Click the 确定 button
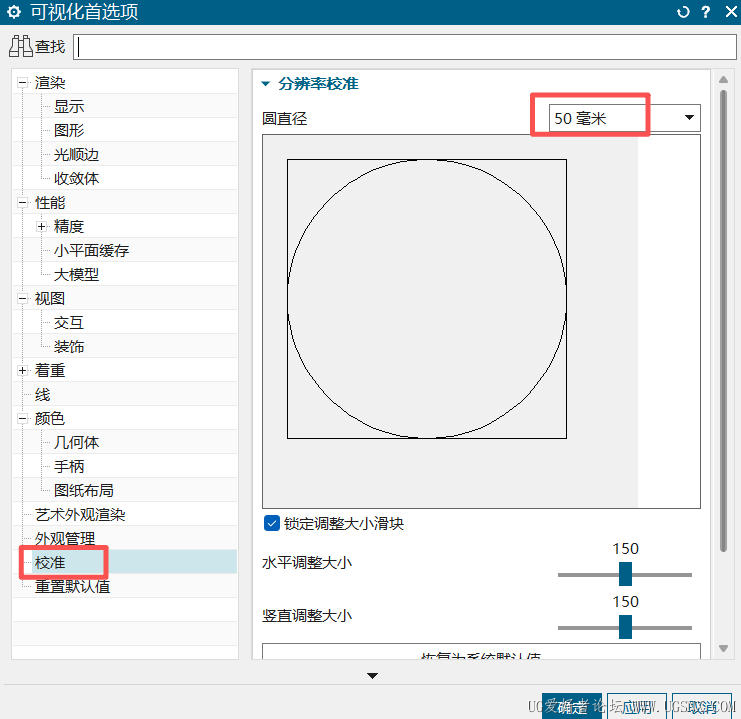 pyautogui.click(x=572, y=707)
